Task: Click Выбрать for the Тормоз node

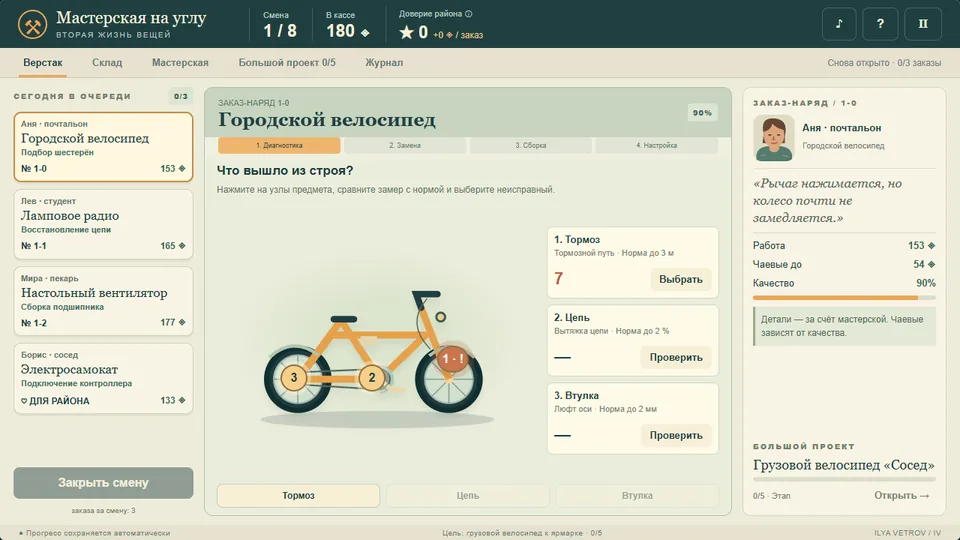Action: 681,279
